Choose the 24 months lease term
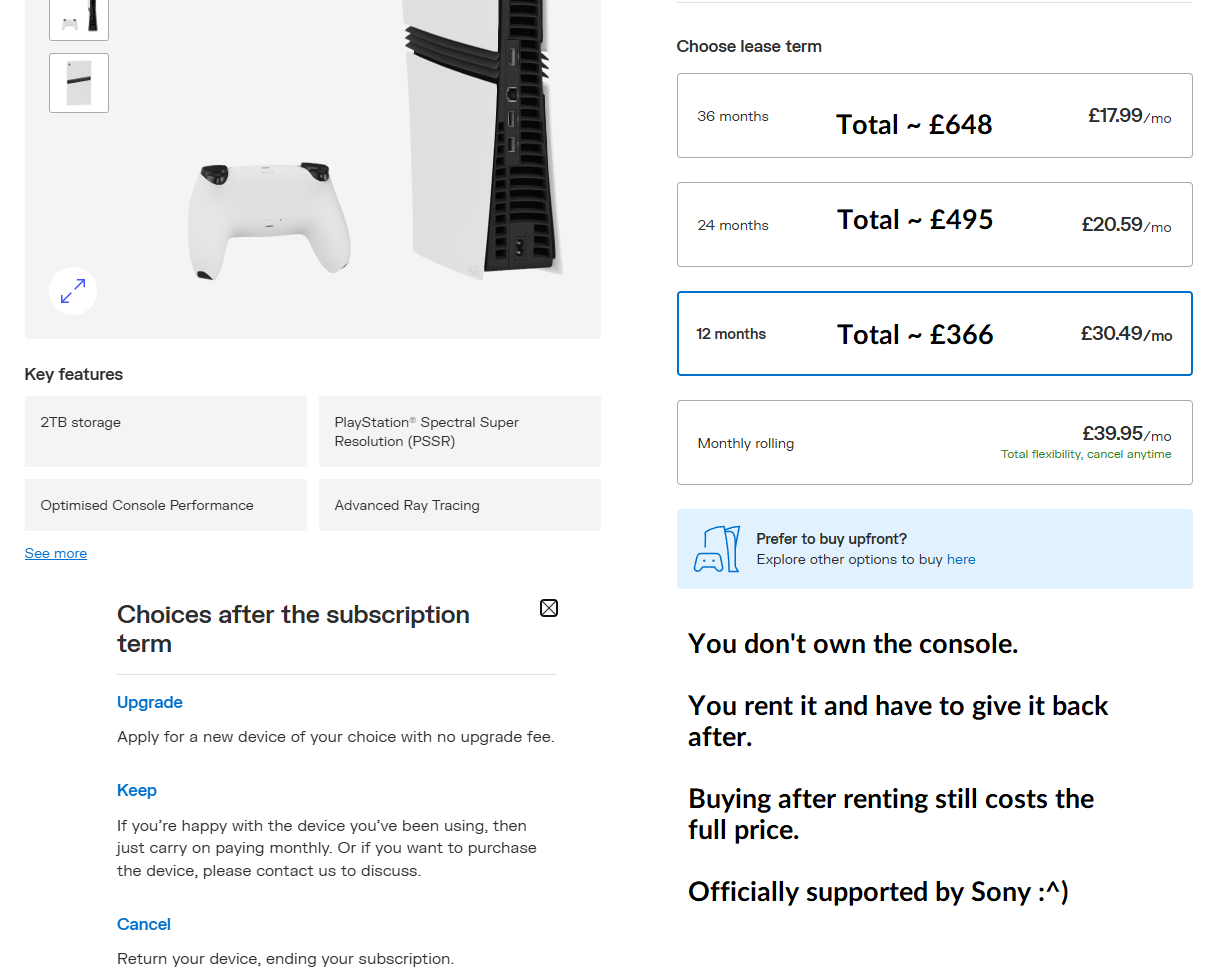1232x980 pixels. (x=934, y=225)
